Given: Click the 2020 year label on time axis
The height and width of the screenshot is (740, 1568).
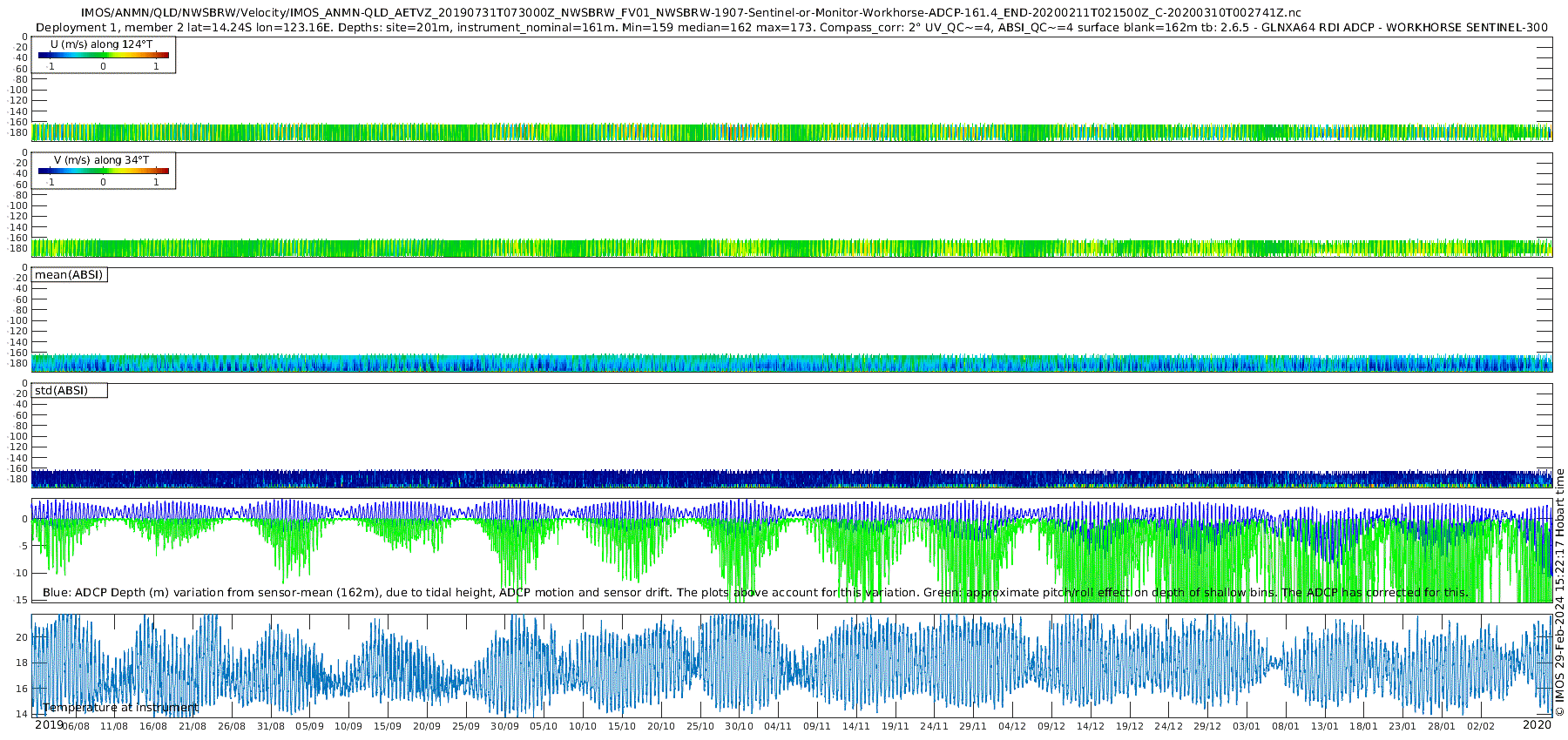Looking at the screenshot, I should (1537, 725).
